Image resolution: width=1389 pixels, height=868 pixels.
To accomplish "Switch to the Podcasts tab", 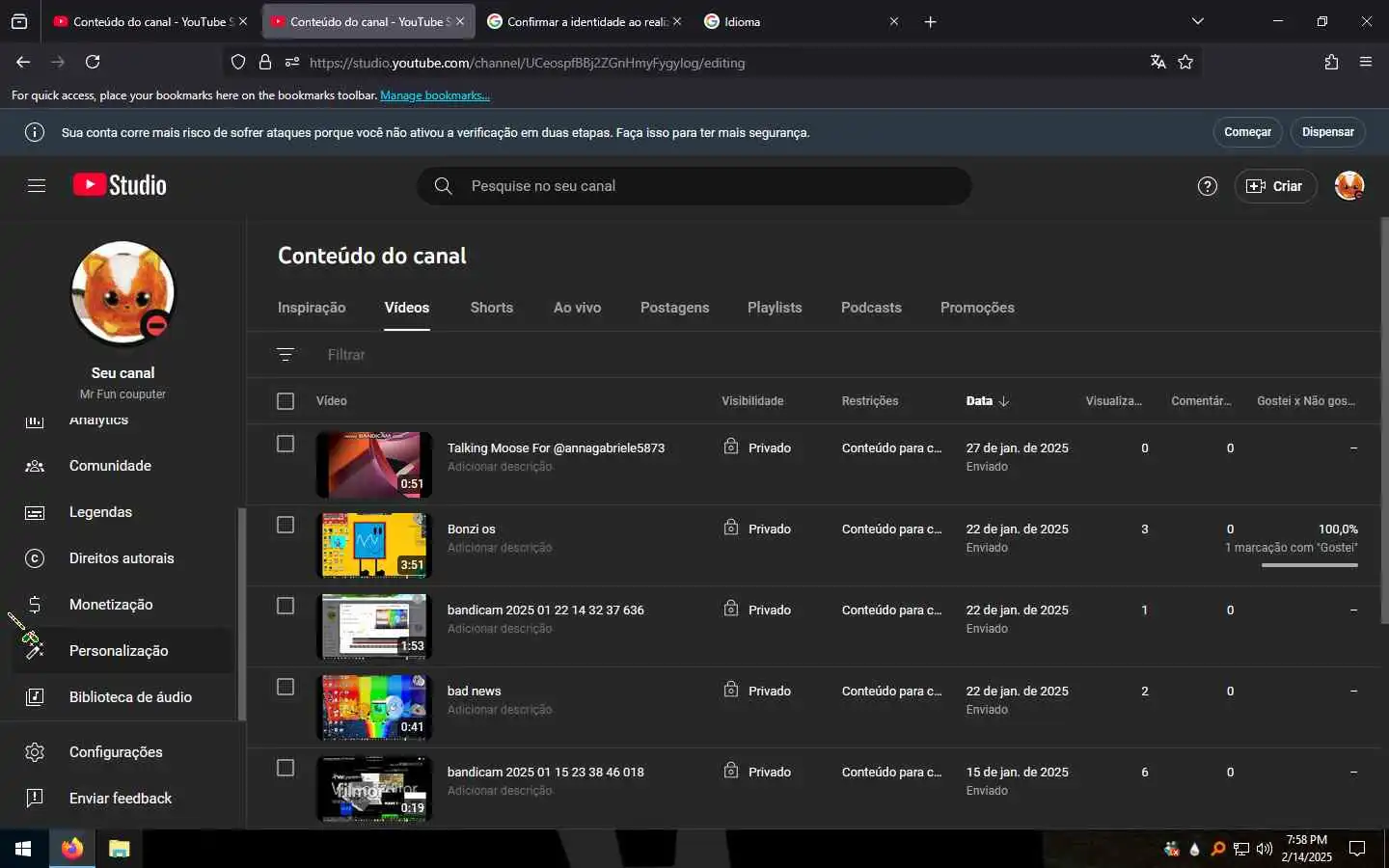I will click(871, 308).
